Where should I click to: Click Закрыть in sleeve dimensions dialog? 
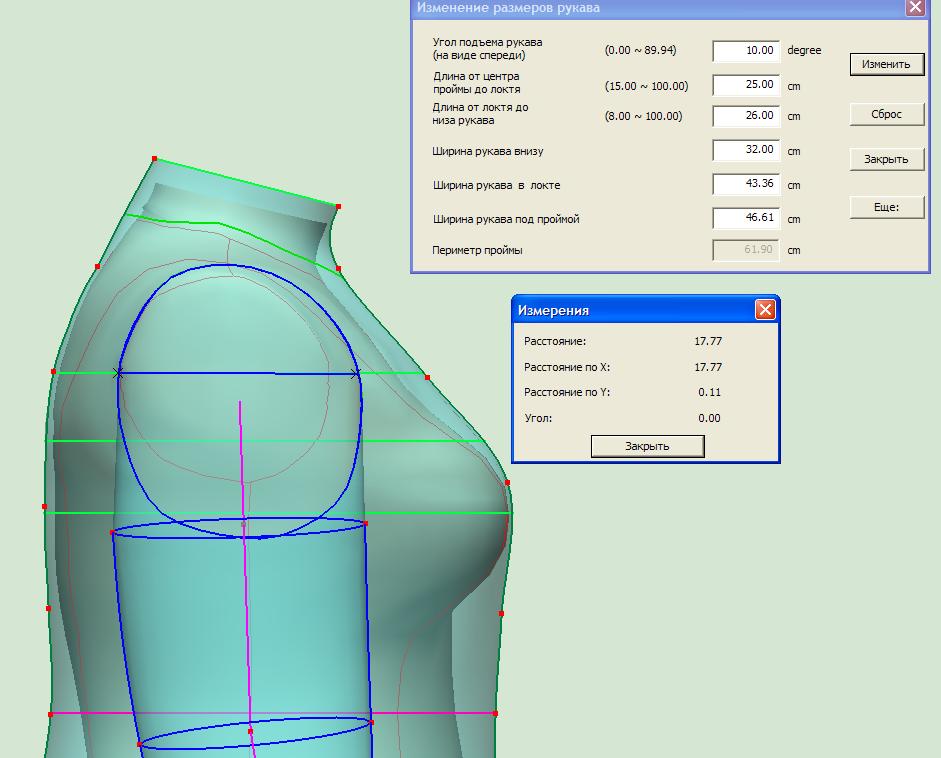pos(886,159)
